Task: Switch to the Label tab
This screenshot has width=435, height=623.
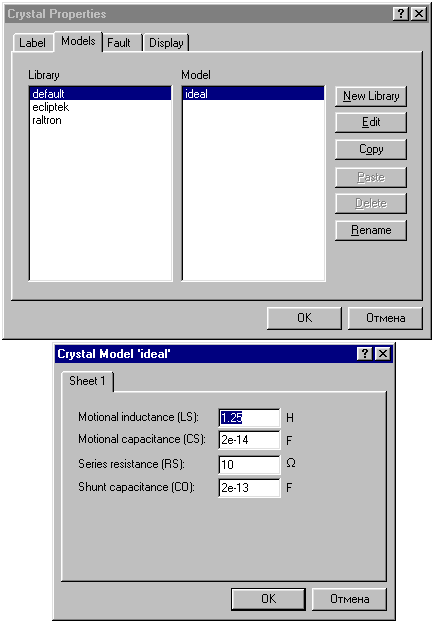Action: coord(33,43)
